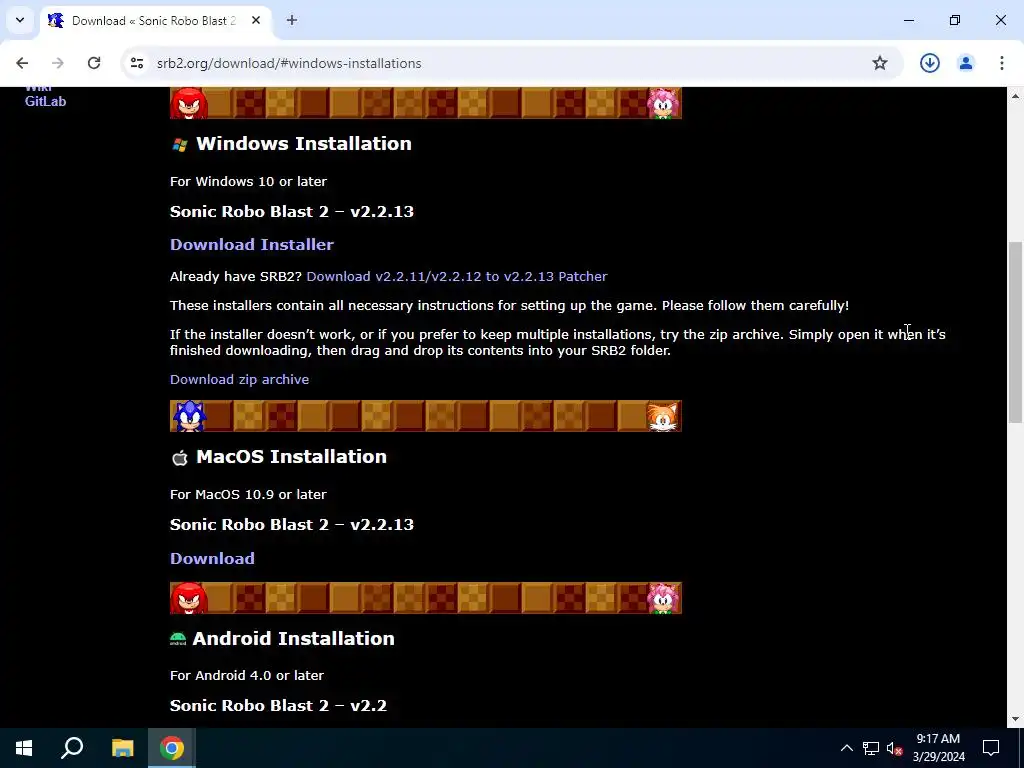Click the page vertical scrollbar thumb
The height and width of the screenshot is (768, 1024).
point(1015,332)
